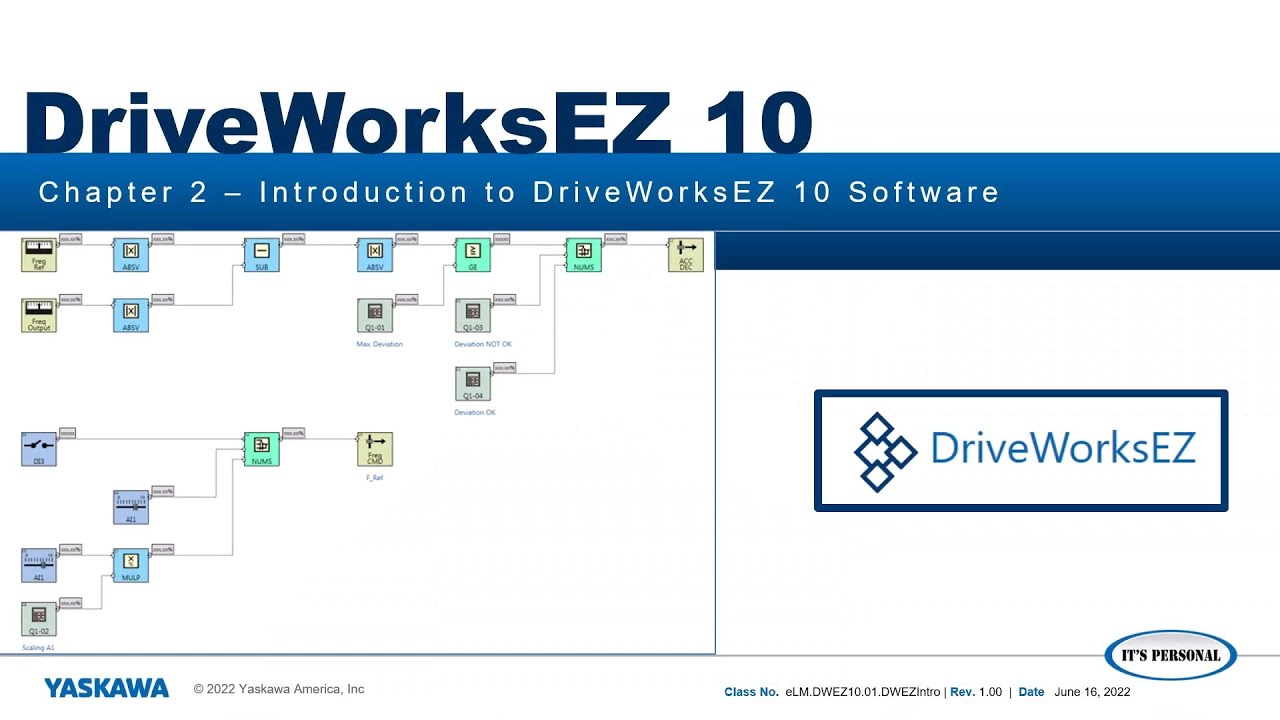Image resolution: width=1280 pixels, height=720 pixels.
Task: Select the DI3 digital input switch block
Action: (x=39, y=450)
